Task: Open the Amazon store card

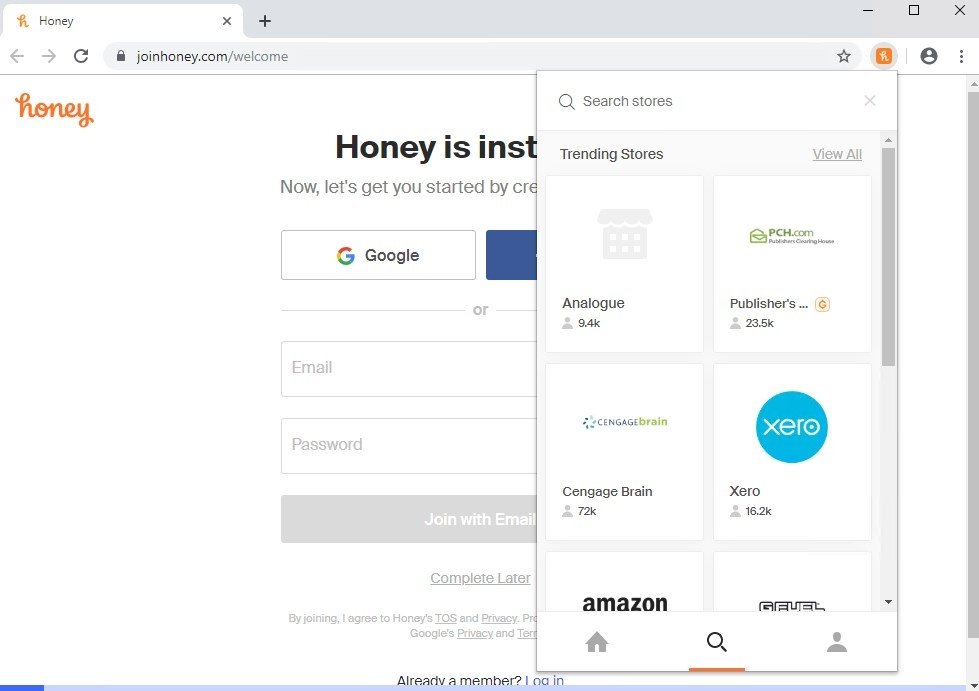Action: 624,582
